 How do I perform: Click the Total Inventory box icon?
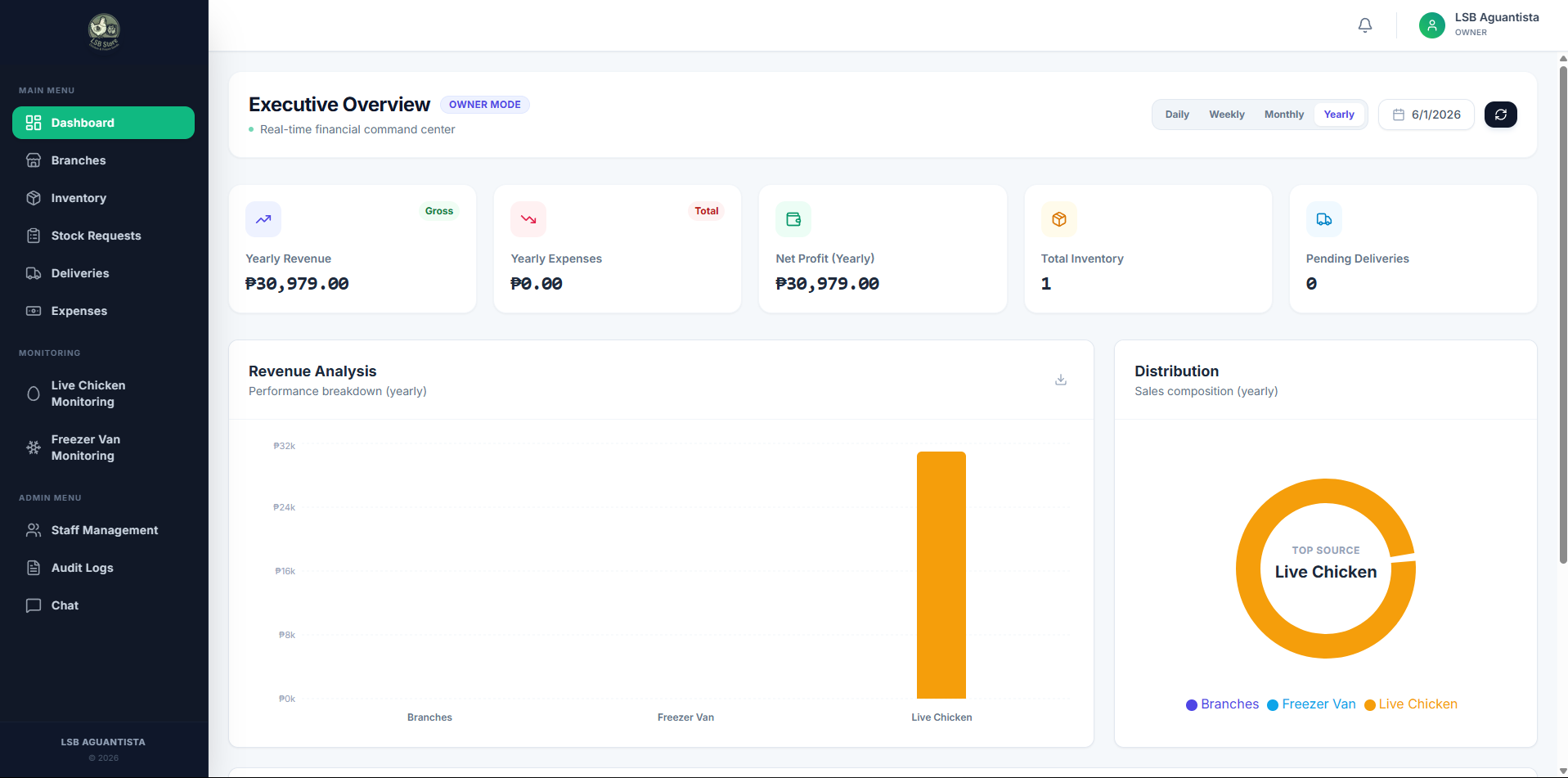click(1059, 219)
